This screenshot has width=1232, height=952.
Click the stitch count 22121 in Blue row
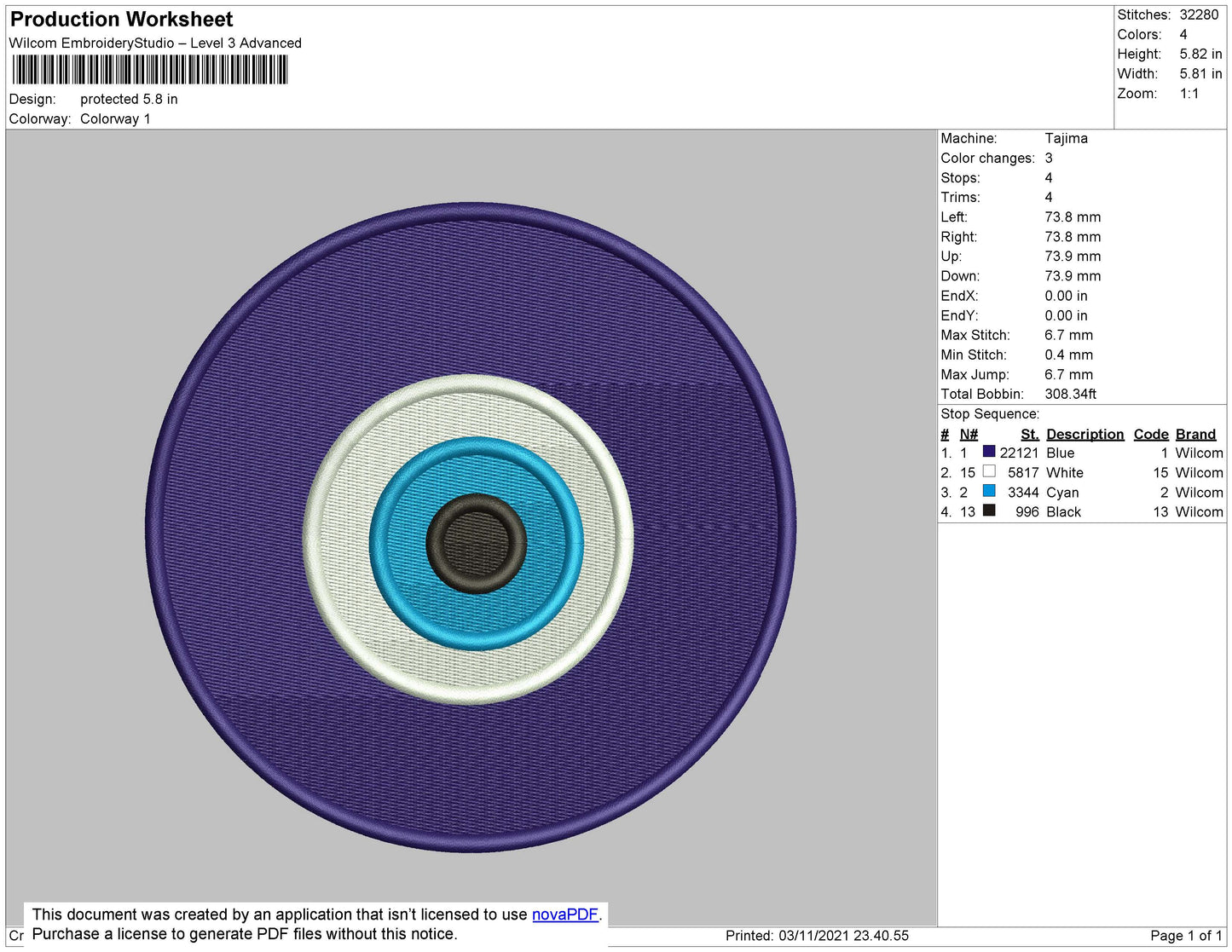pos(1019,453)
